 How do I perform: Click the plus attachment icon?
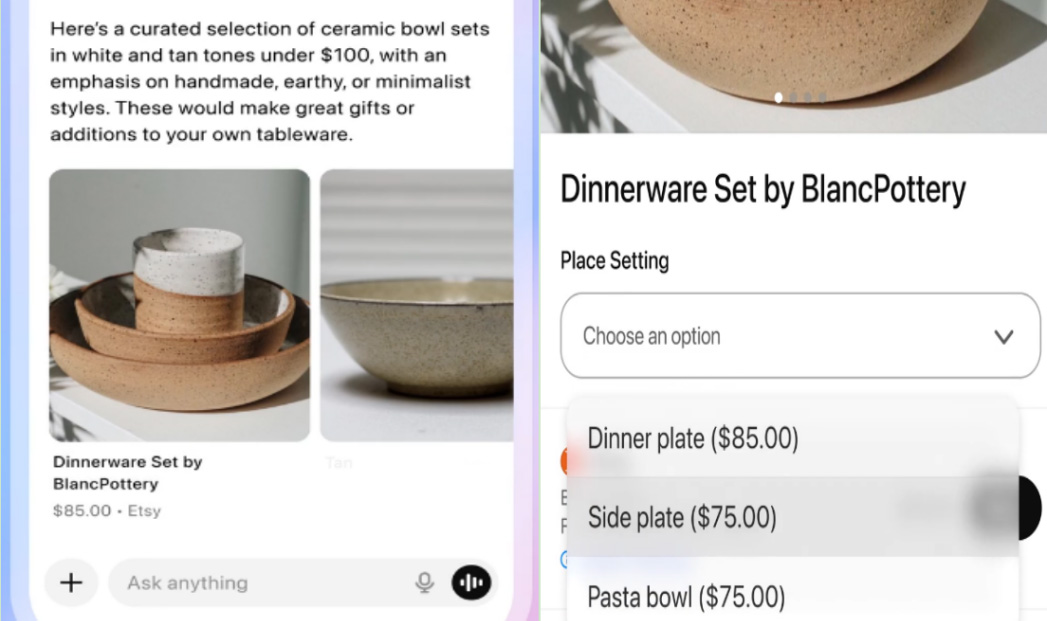[71, 583]
